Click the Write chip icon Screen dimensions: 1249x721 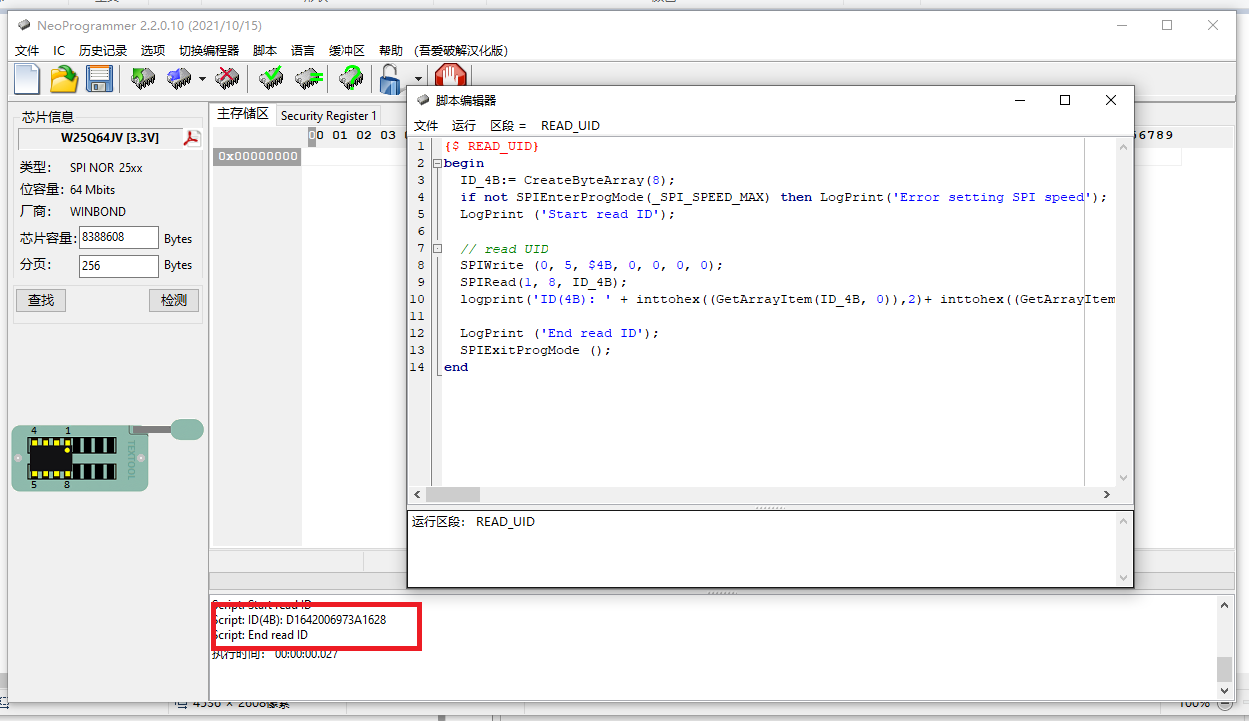tap(180, 78)
